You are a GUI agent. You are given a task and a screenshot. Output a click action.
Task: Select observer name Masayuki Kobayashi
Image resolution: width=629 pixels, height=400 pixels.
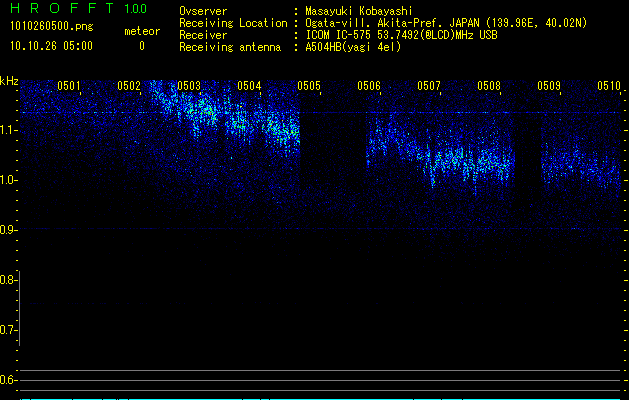coord(359,11)
